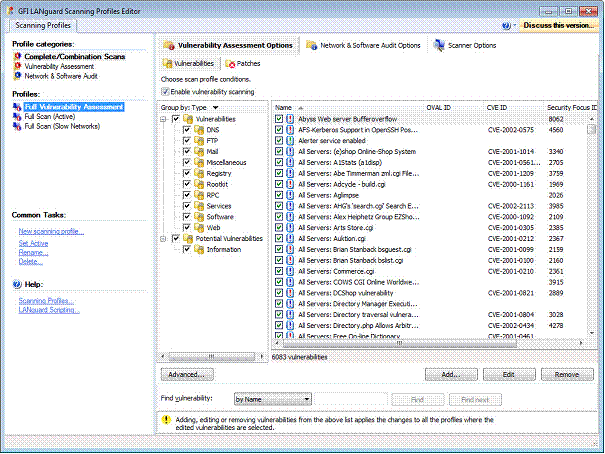This screenshot has width=605, height=454.
Task: Click the Software folder icon in tree
Action: click(199, 216)
